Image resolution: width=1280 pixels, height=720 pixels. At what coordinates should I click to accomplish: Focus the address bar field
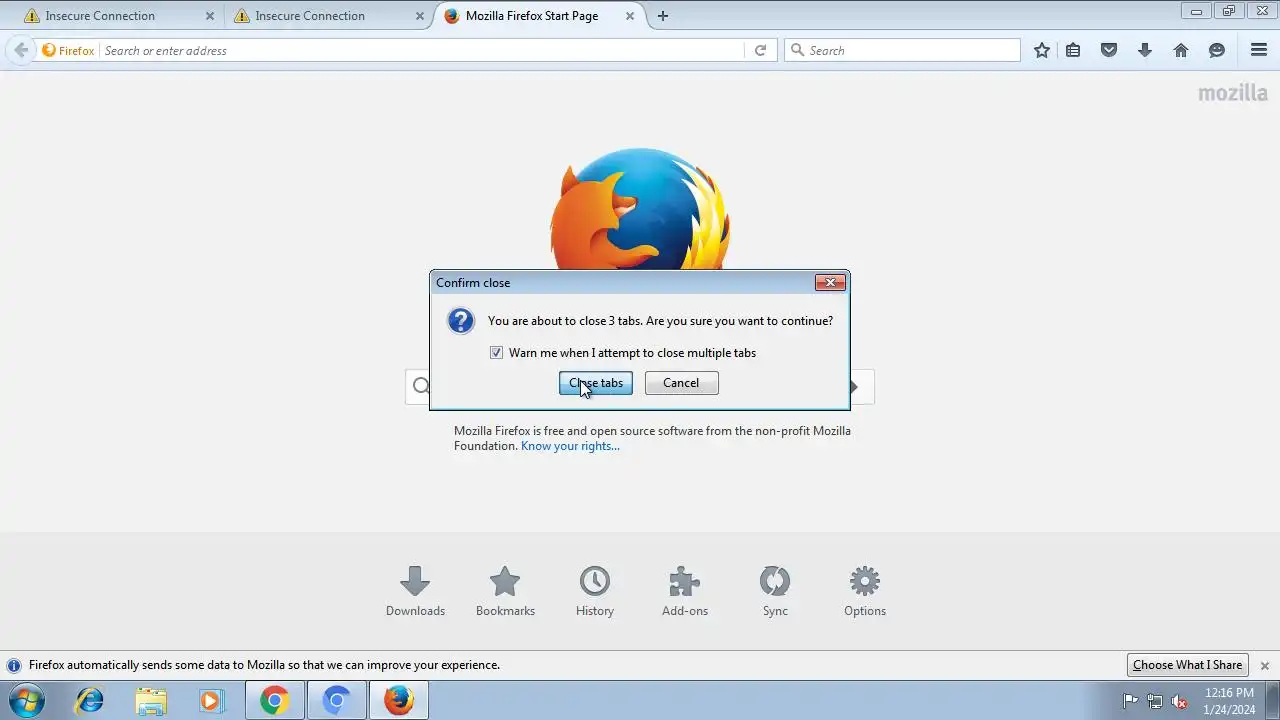click(420, 50)
